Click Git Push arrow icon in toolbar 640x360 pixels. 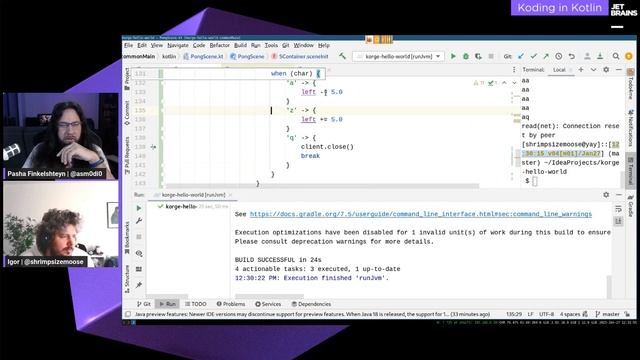point(546,56)
